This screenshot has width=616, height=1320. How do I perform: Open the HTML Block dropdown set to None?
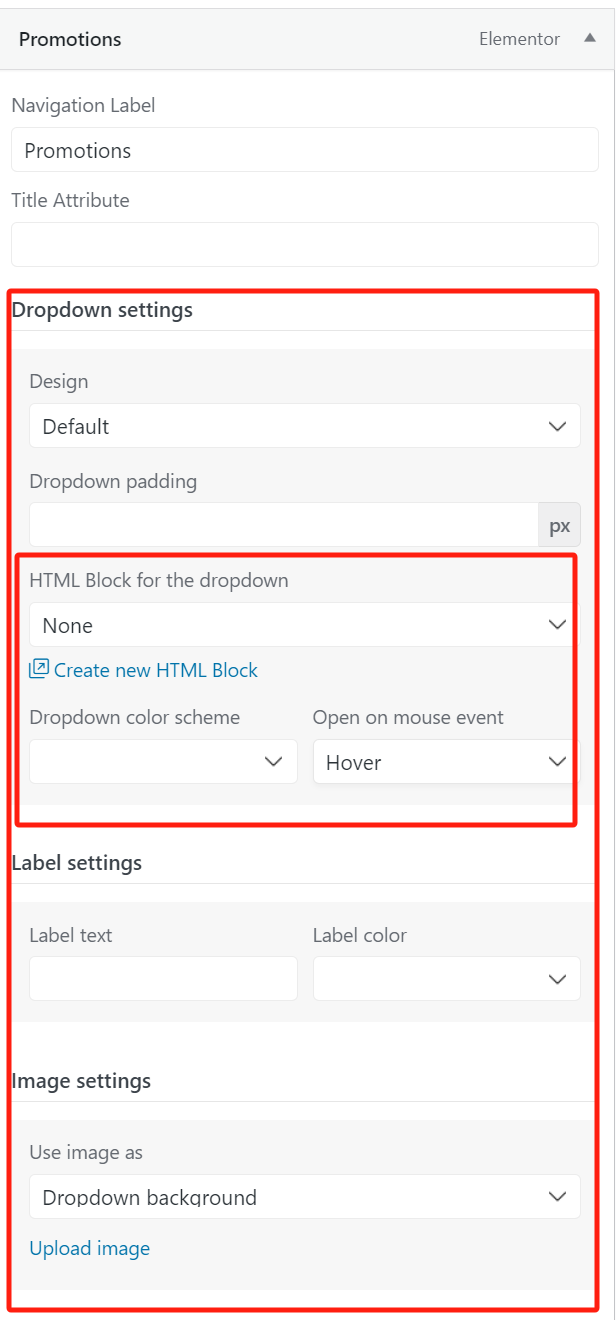point(300,624)
